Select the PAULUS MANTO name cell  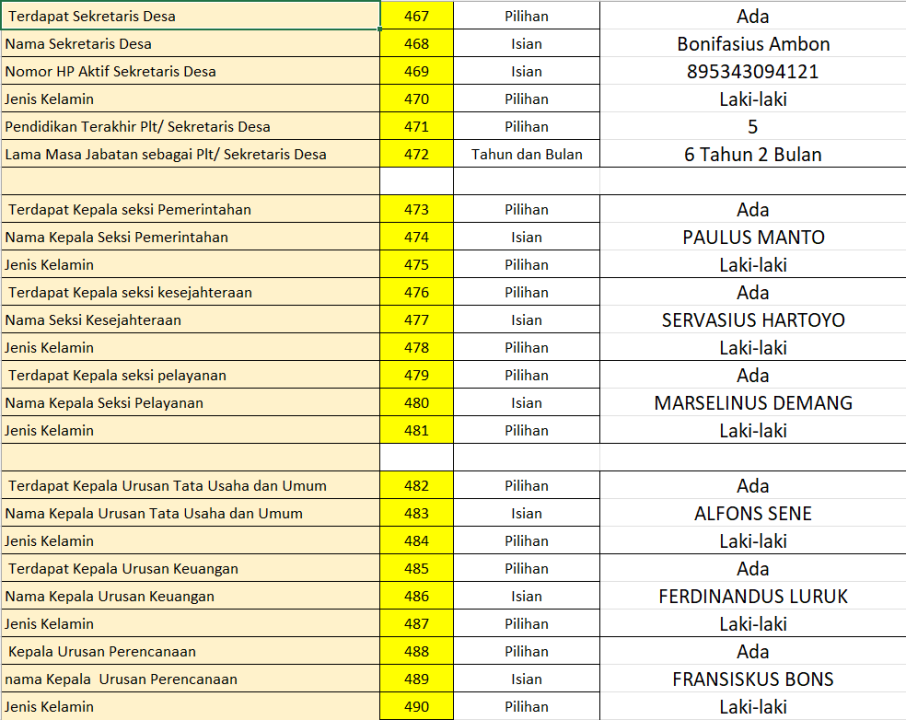tap(752, 238)
